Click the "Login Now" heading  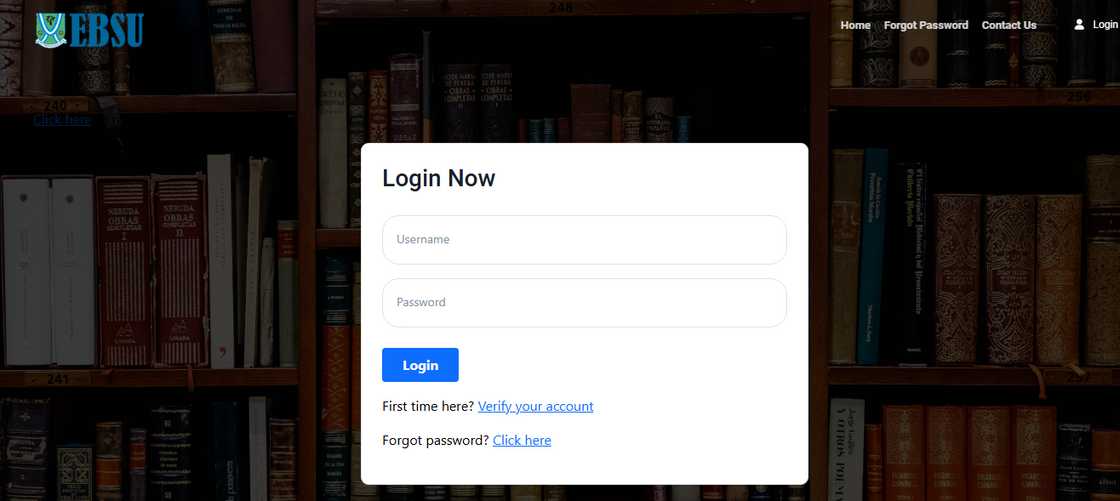coord(439,178)
